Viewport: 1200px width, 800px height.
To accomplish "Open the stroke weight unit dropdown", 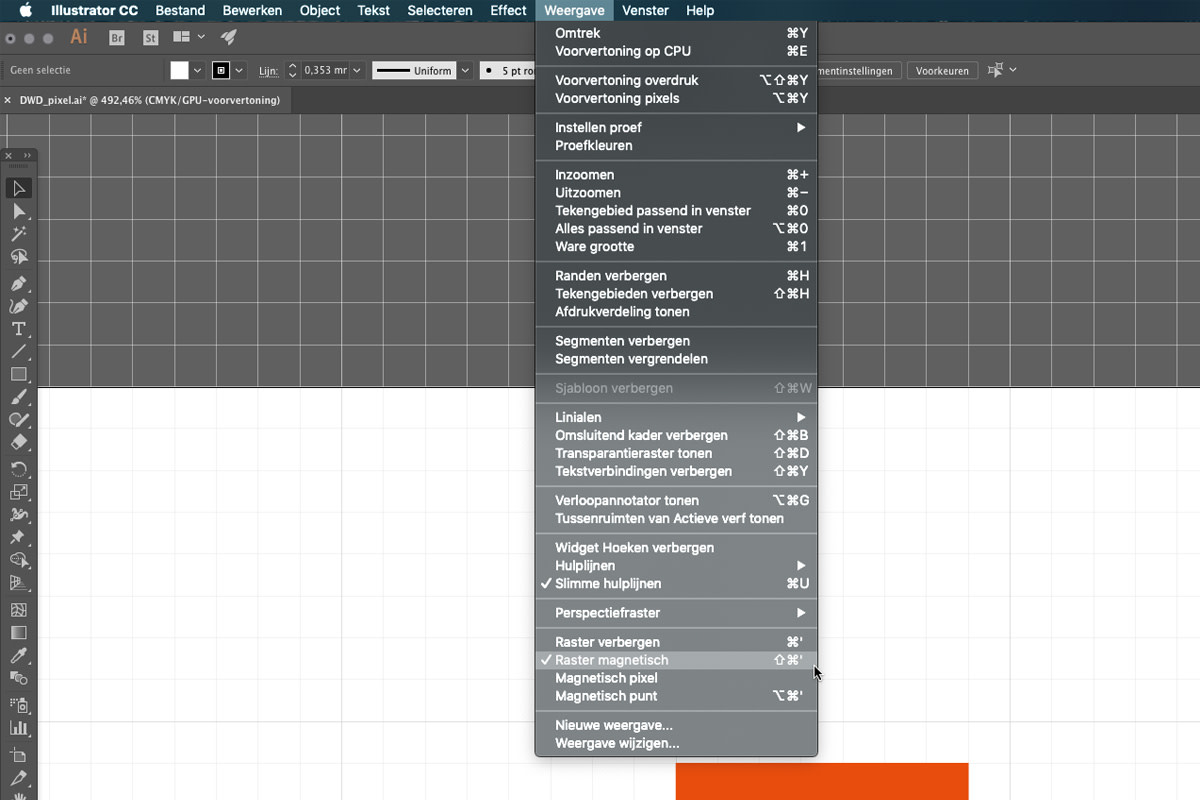I will (357, 71).
